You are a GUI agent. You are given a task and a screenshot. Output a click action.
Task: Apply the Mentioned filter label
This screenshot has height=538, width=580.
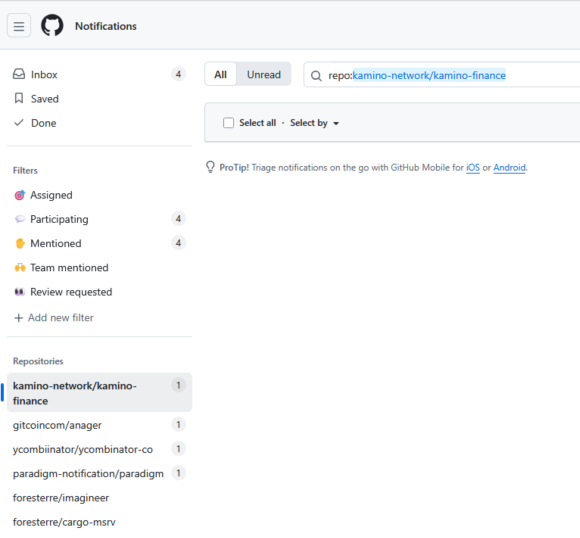56,243
